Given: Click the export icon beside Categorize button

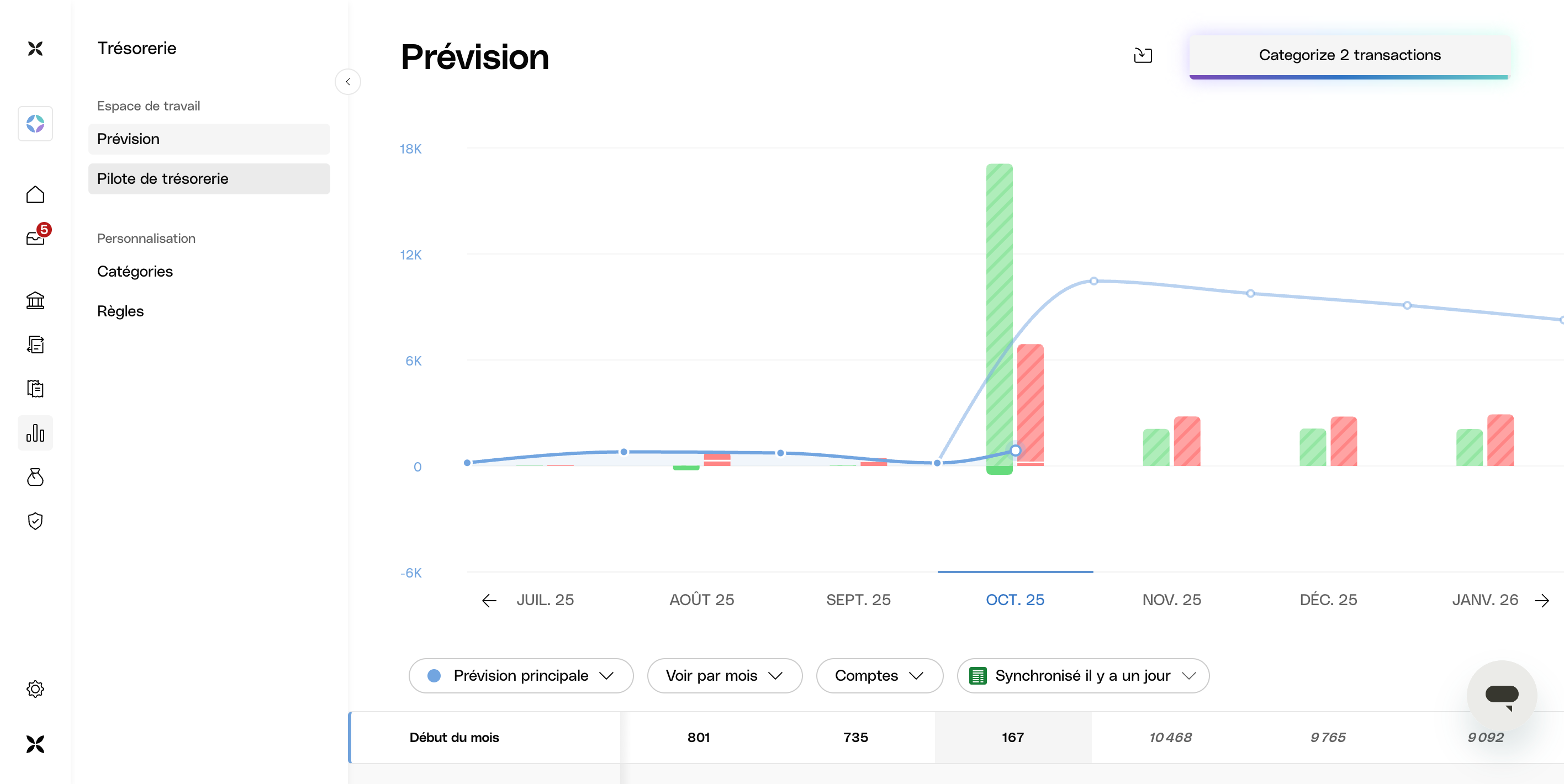Looking at the screenshot, I should (x=1143, y=55).
